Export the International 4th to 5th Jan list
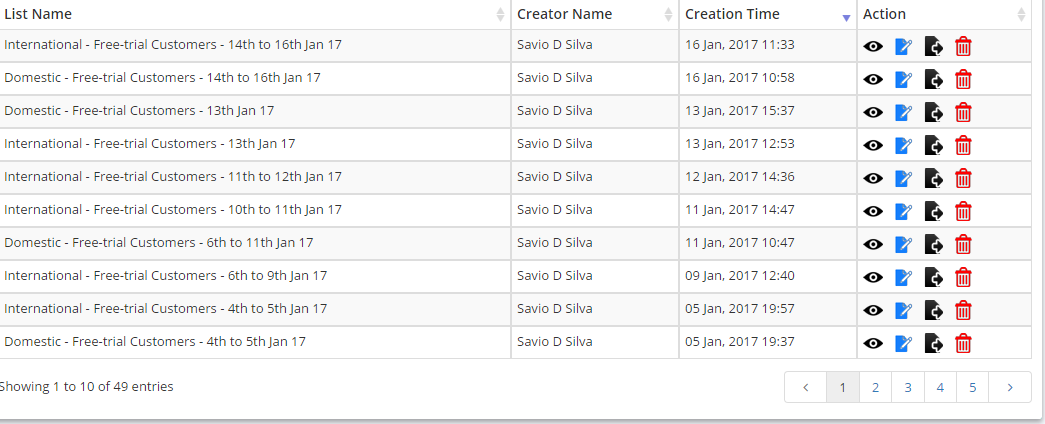Viewport: 1045px width, 424px height. 934,310
